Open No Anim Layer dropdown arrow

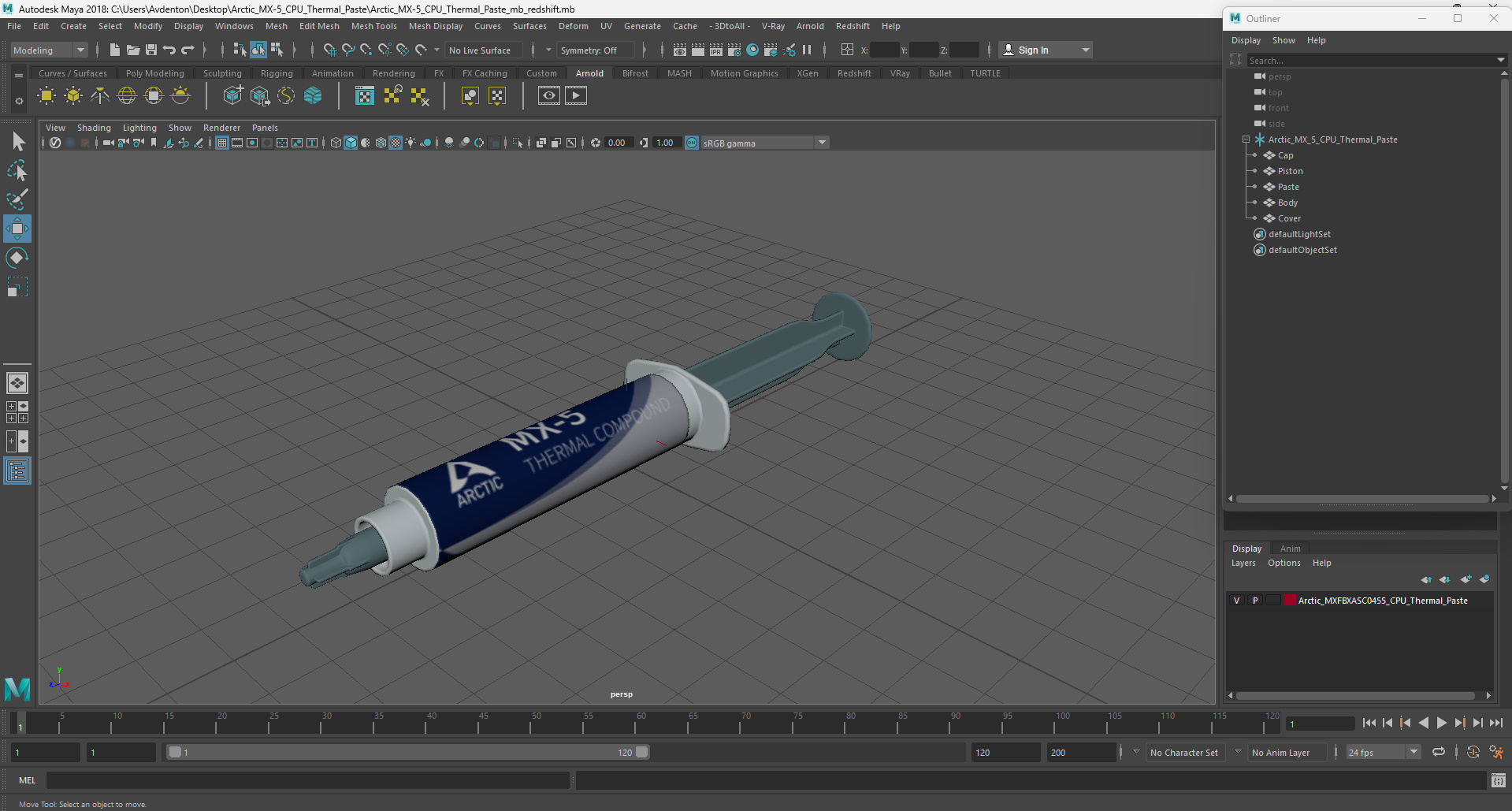tap(1238, 752)
